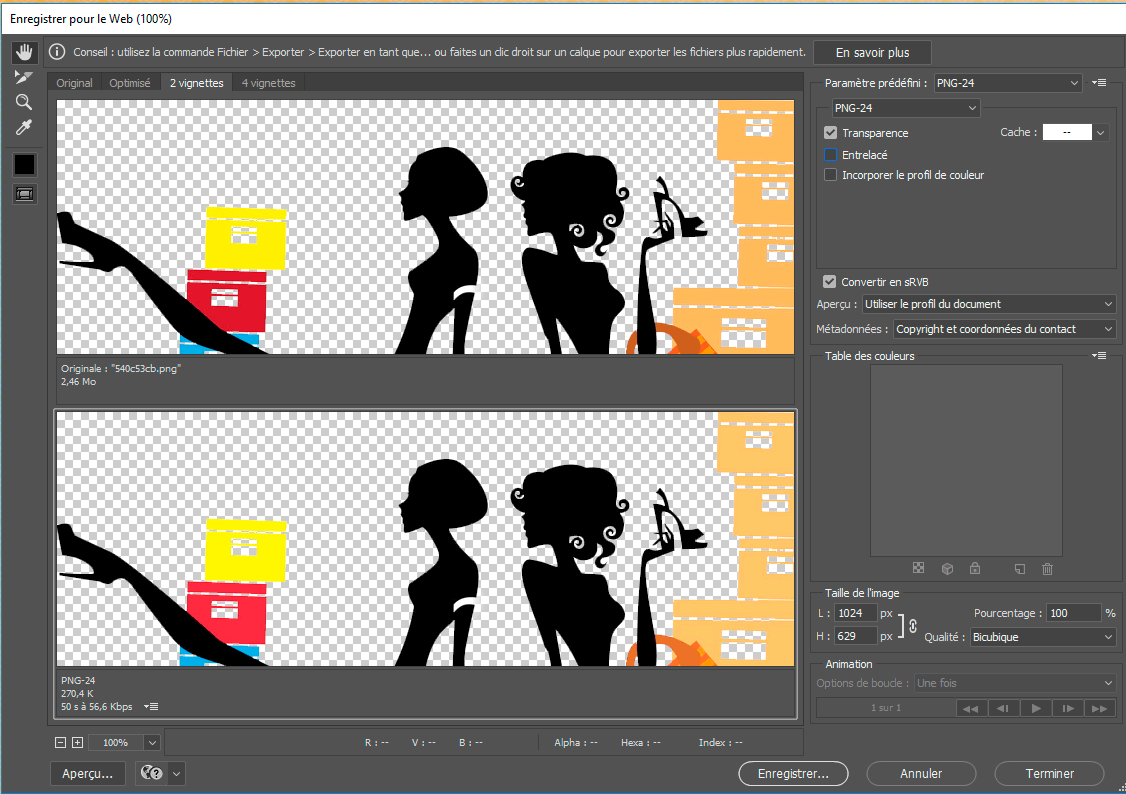This screenshot has height=794, width=1126.
Task: Toggle slices visibility icon
Action: pyautogui.click(x=24, y=194)
